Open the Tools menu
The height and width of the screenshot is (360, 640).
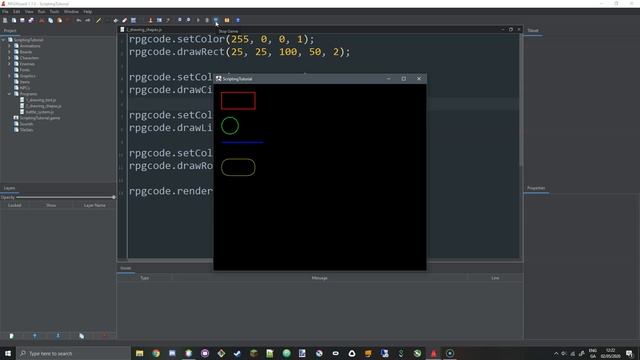(54, 12)
